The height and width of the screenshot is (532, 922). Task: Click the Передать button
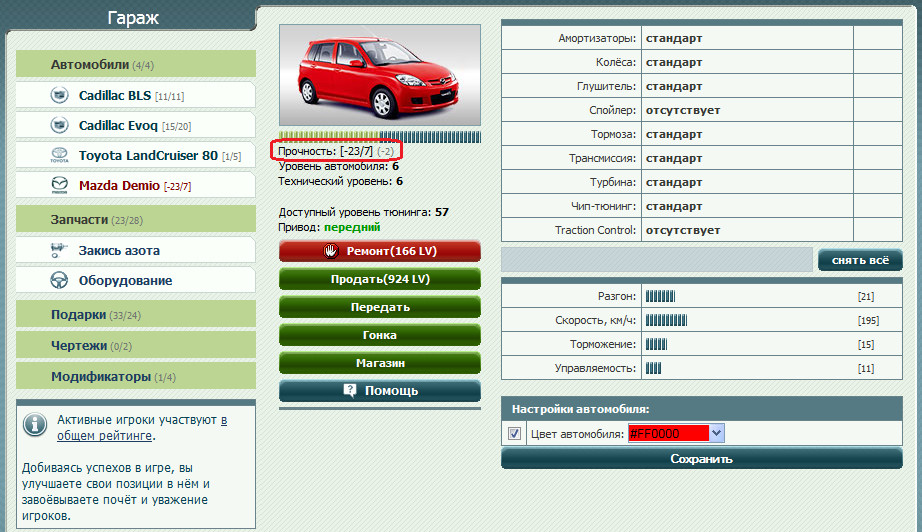click(380, 307)
